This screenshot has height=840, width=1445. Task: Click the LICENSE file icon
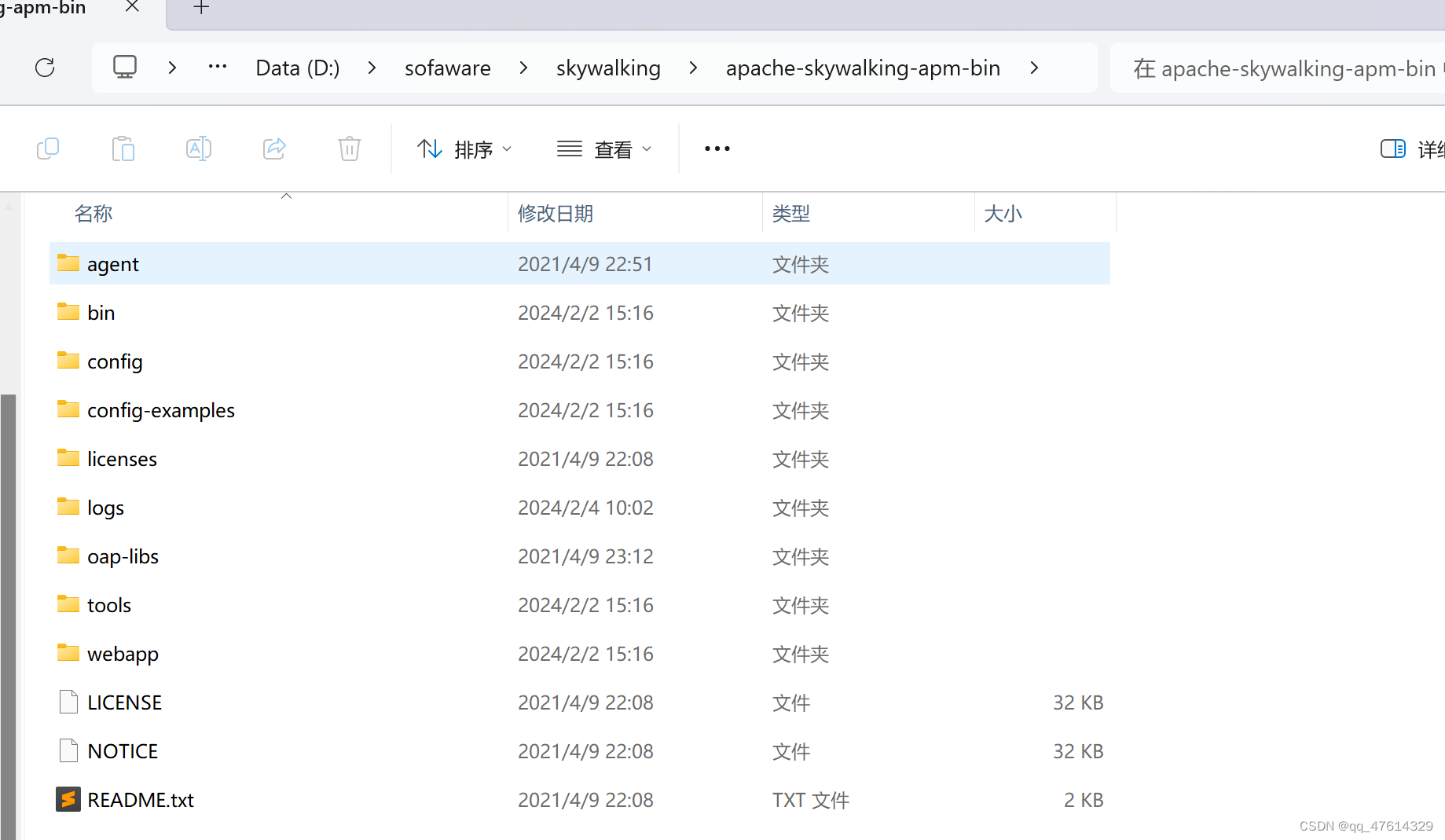tap(68, 702)
